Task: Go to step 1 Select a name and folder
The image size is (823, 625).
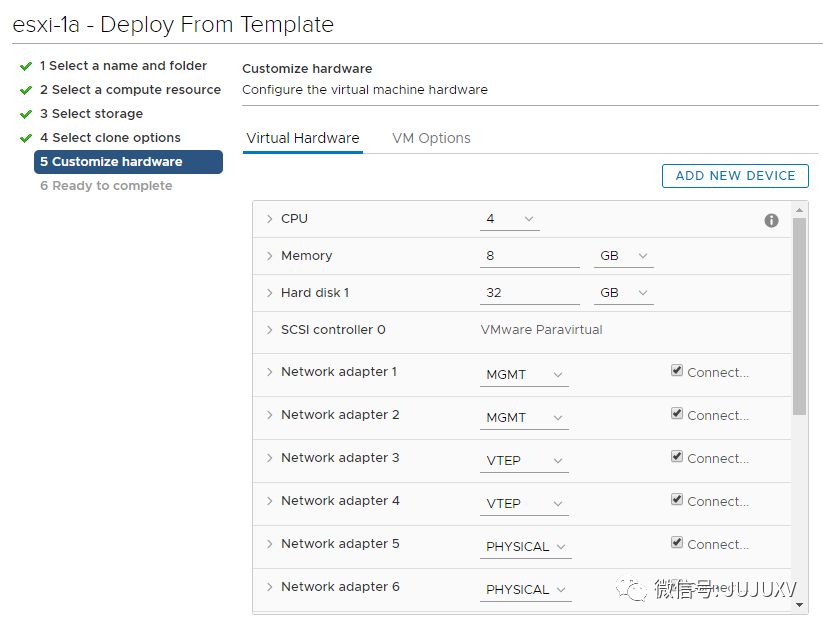Action: (x=123, y=66)
